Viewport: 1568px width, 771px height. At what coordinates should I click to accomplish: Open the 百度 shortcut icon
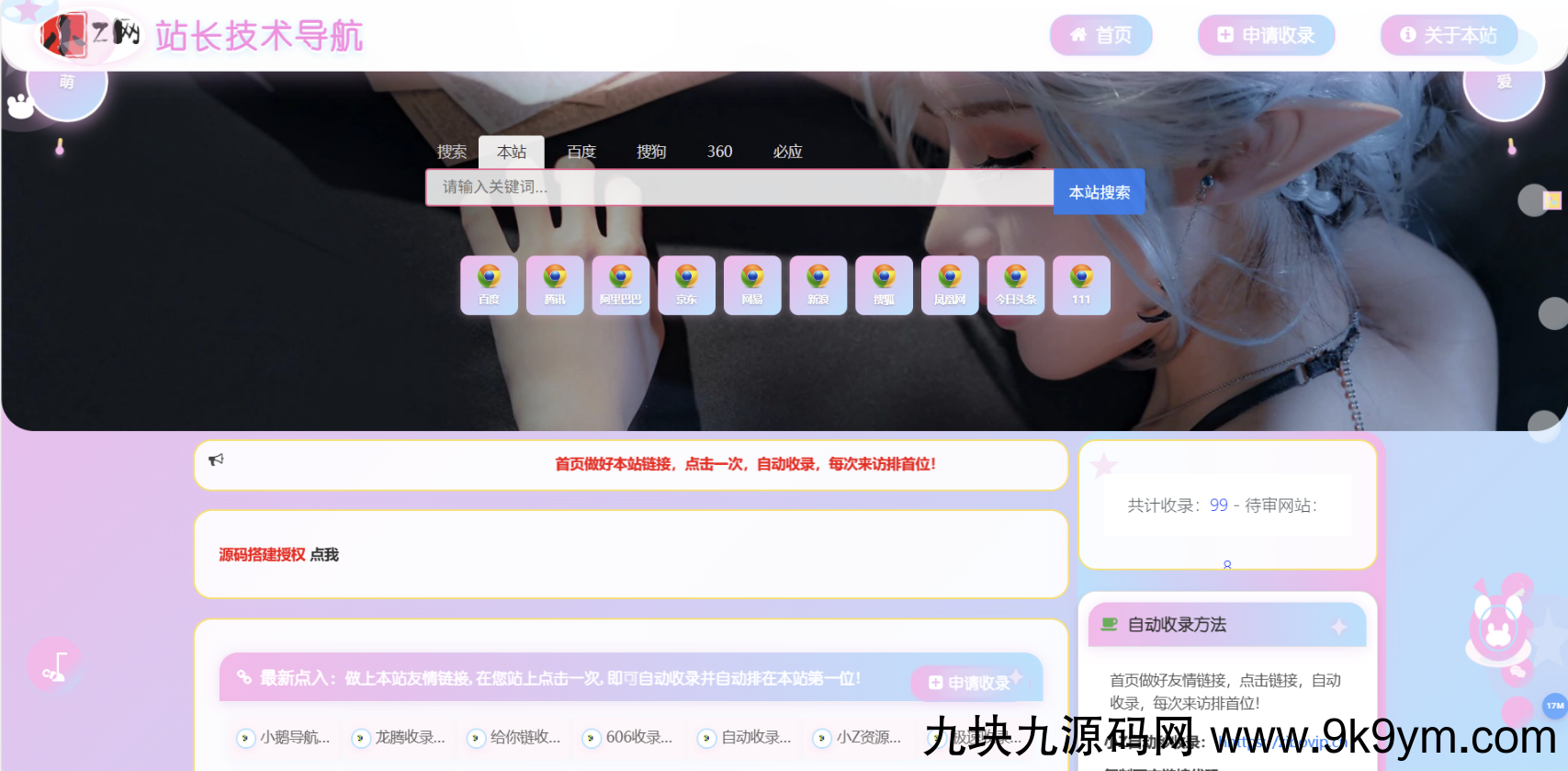[x=489, y=286]
